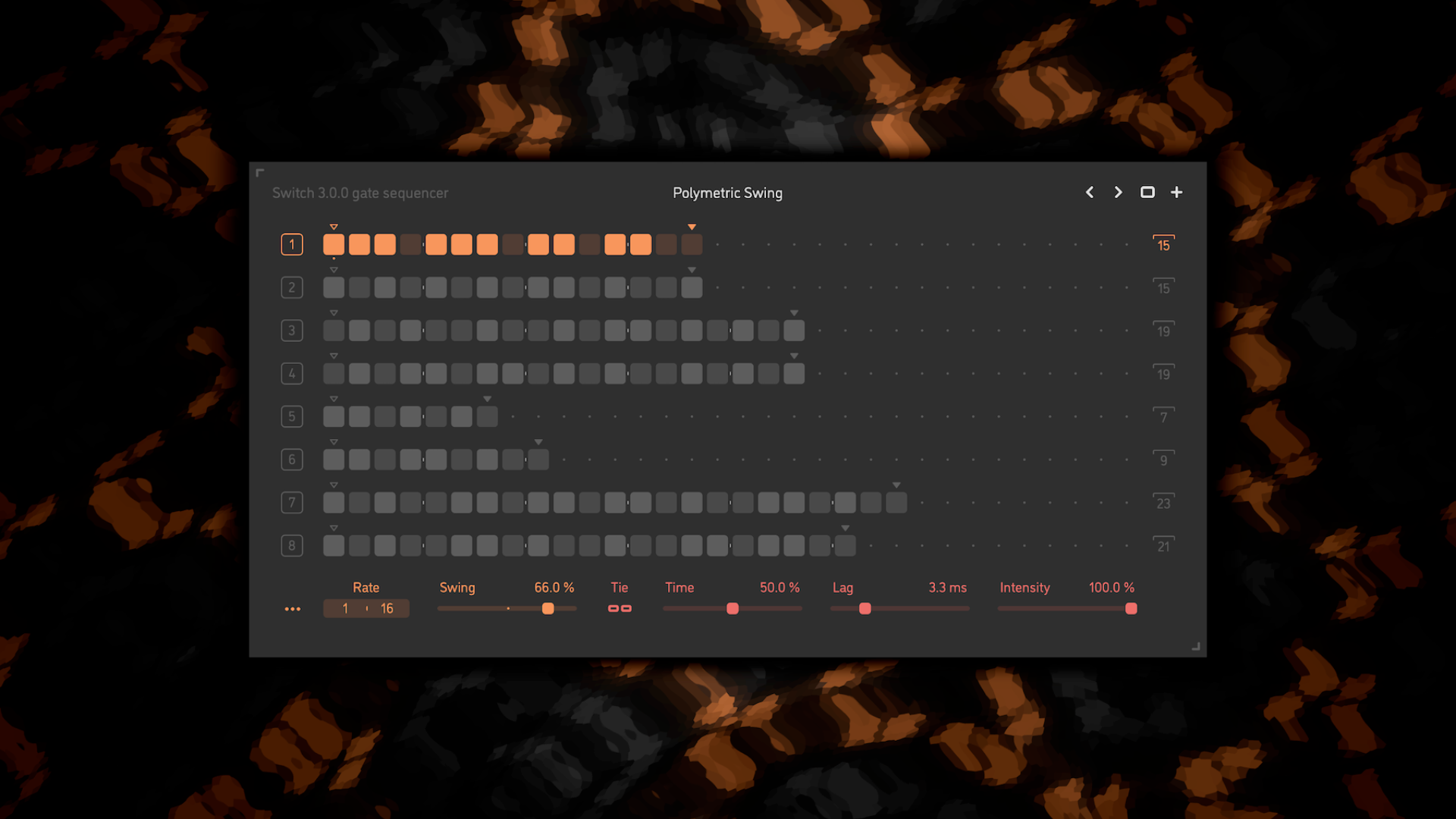The width and height of the screenshot is (1456, 819).
Task: Go to the next preset with right chevron
Action: 1118,193
